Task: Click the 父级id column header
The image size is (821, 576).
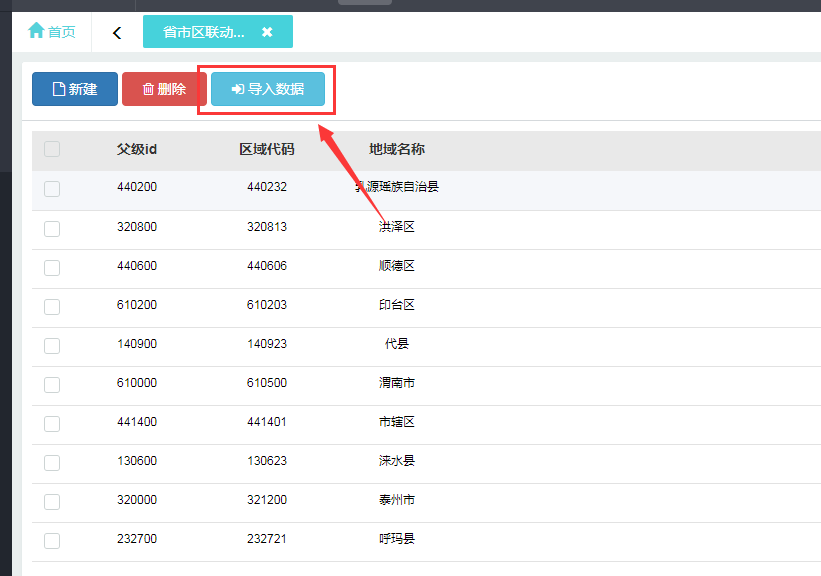Action: point(137,149)
